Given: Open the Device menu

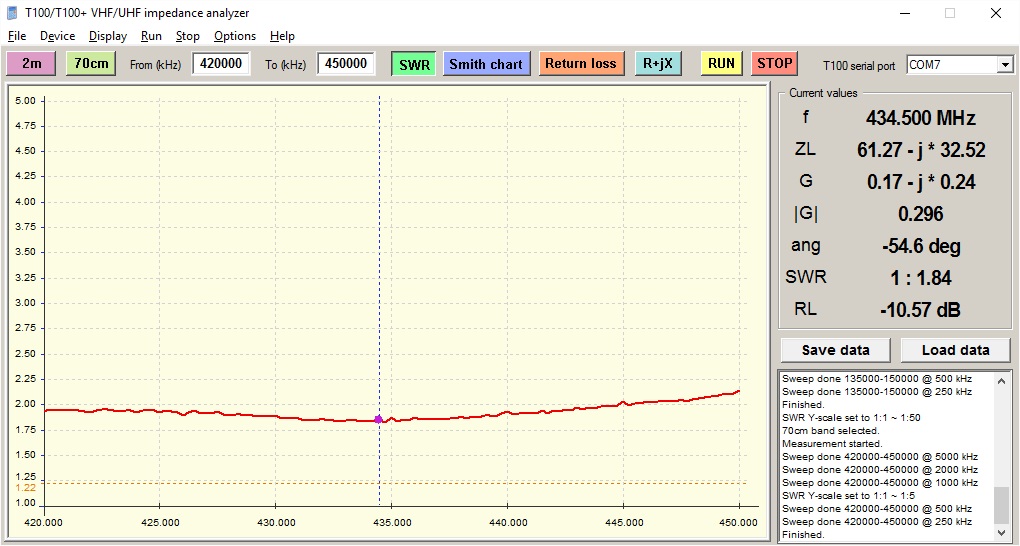Looking at the screenshot, I should [57, 36].
